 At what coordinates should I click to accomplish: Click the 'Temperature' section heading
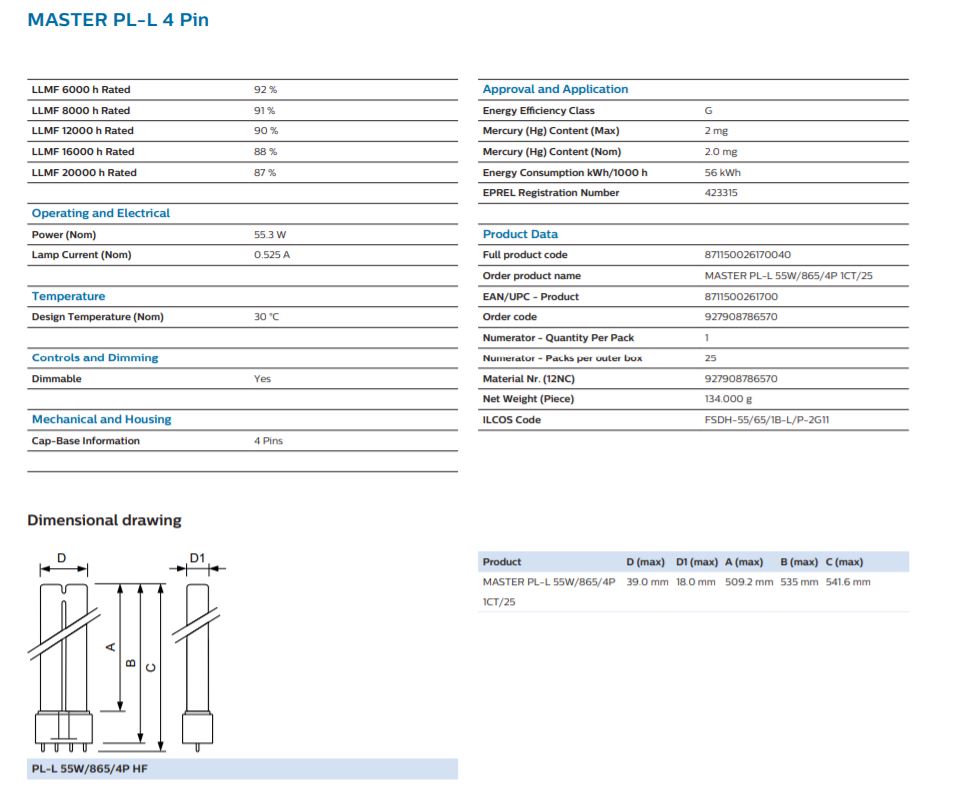pos(68,296)
